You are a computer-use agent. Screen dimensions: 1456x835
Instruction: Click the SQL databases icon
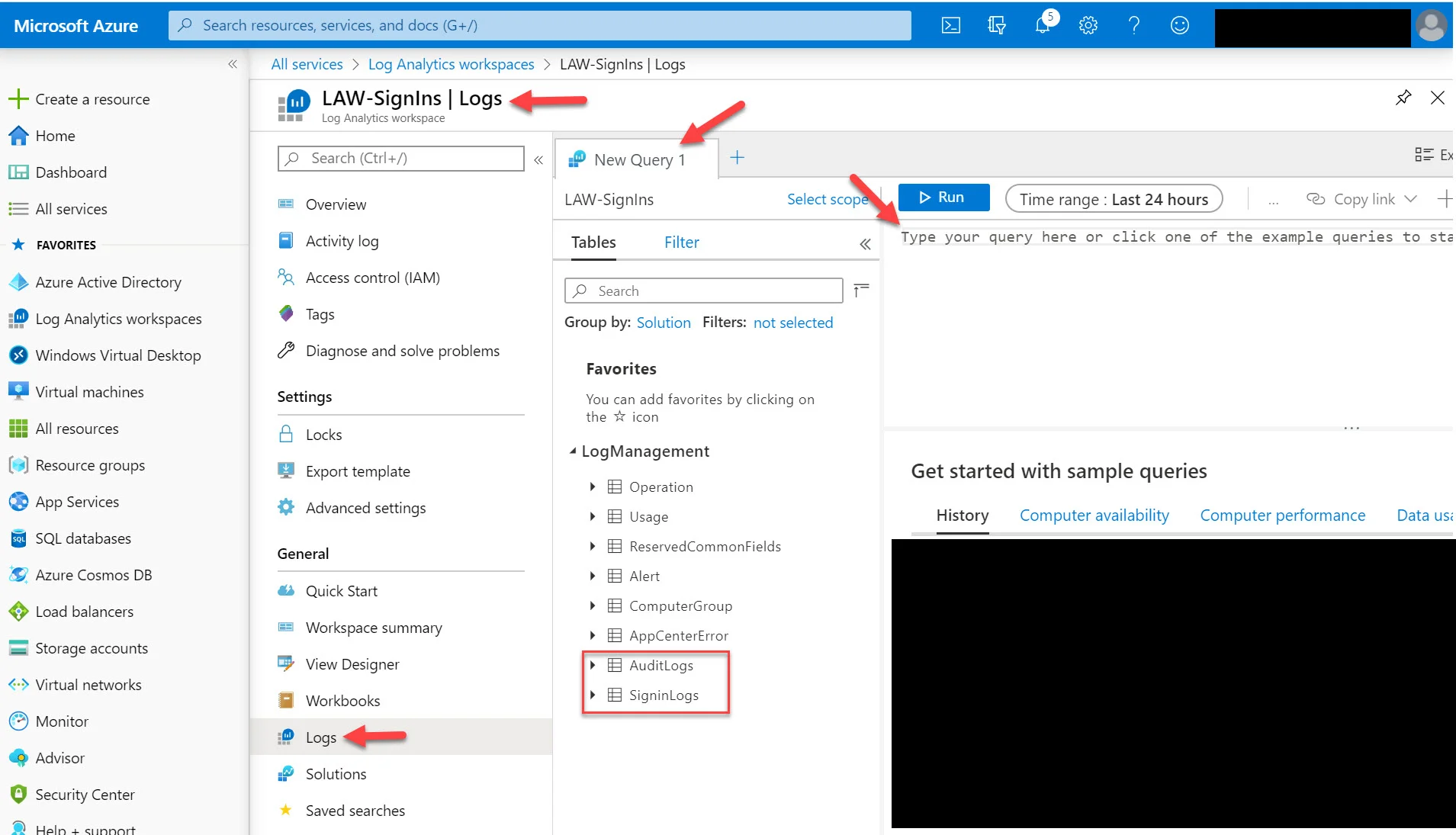coord(18,538)
